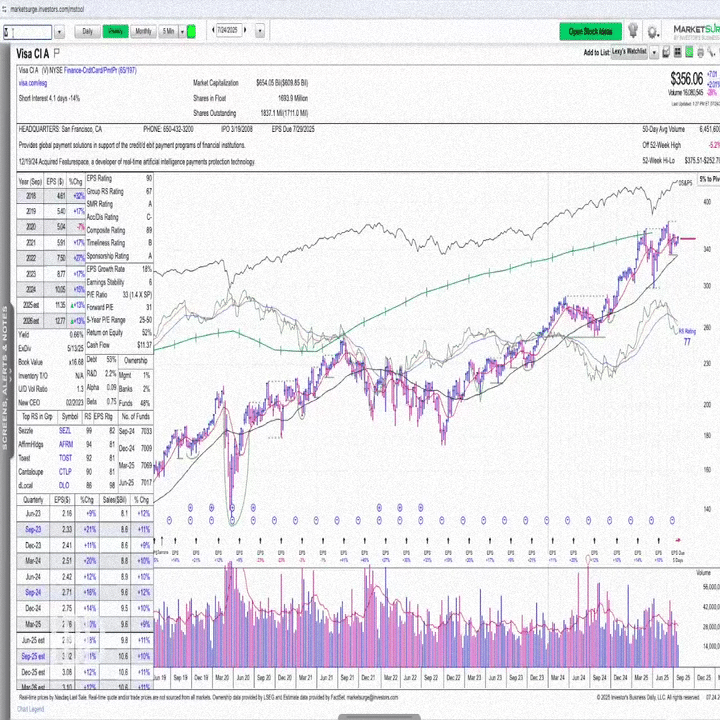The width and height of the screenshot is (720, 720).
Task: Open the lightbulb tips icon
Action: click(x=633, y=31)
